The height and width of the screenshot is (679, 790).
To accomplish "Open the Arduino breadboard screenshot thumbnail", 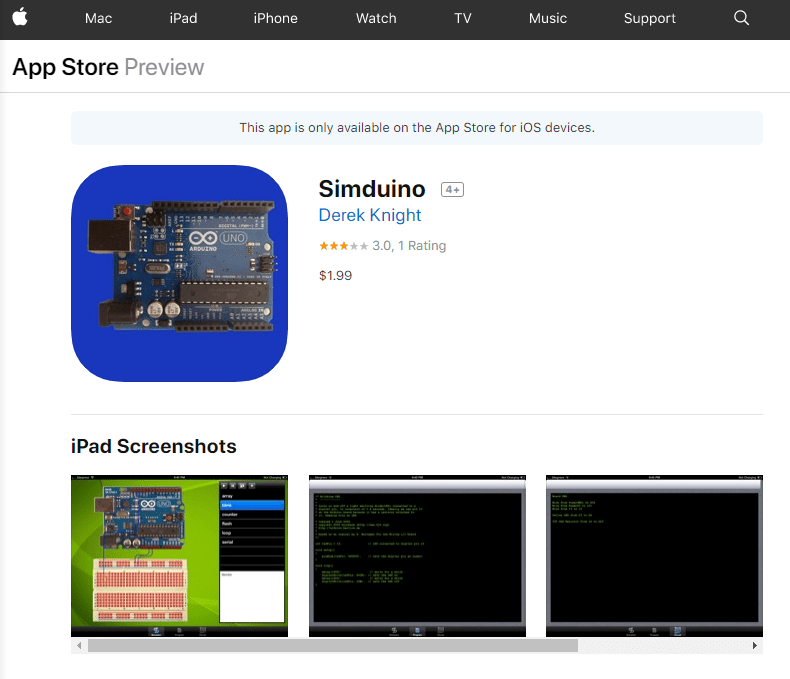I will pyautogui.click(x=179, y=556).
